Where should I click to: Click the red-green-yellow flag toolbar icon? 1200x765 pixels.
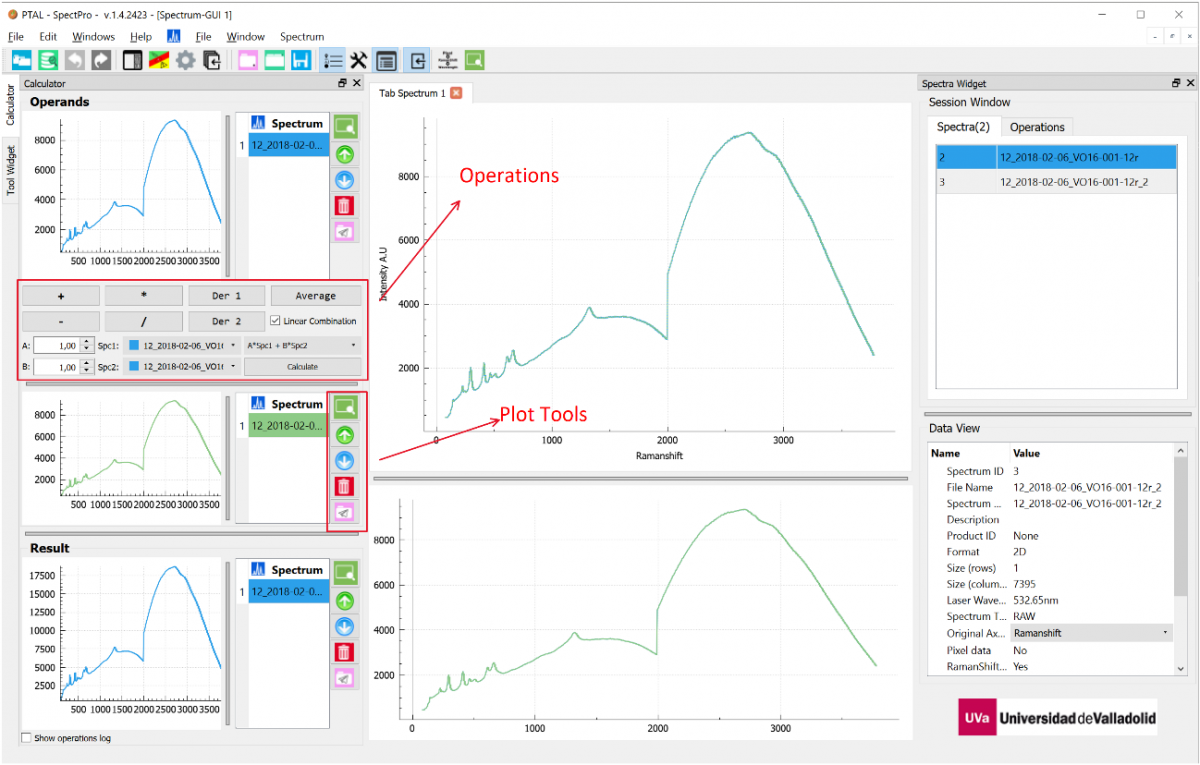(158, 60)
